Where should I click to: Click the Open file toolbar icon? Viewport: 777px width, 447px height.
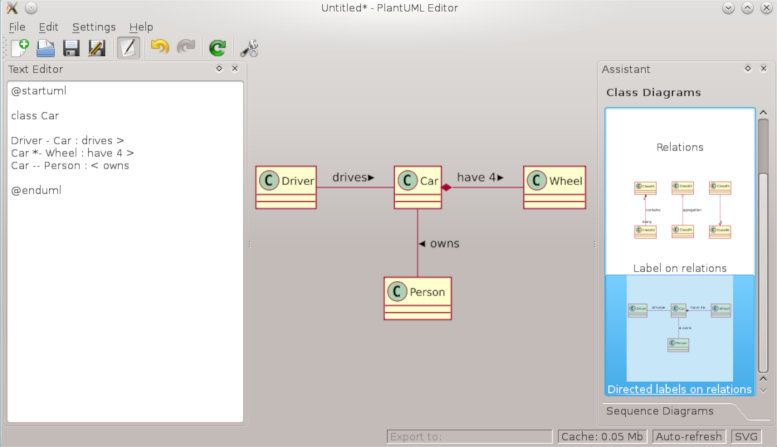tap(45, 47)
